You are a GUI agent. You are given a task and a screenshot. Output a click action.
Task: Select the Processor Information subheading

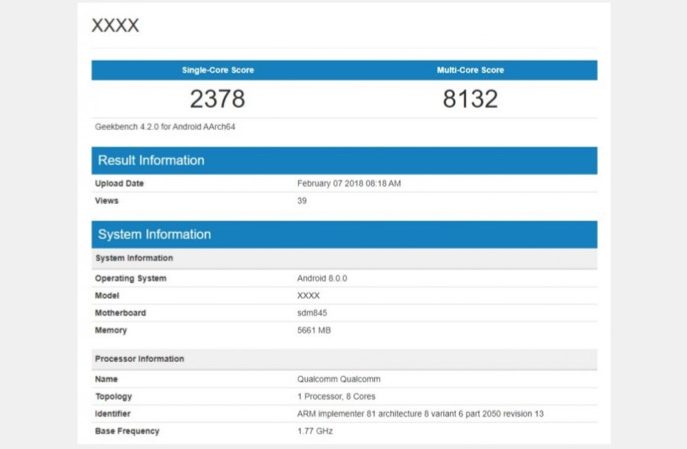139,358
